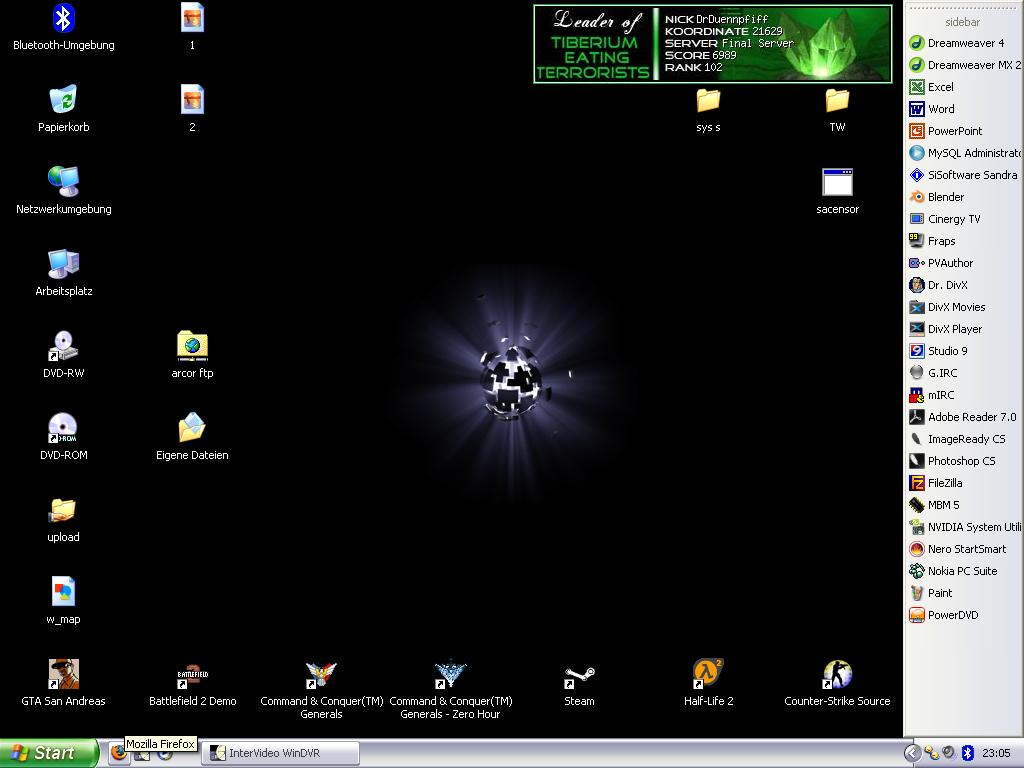Launch MBM 5 from the sidebar
The width and height of the screenshot is (1024, 768).
point(935,505)
